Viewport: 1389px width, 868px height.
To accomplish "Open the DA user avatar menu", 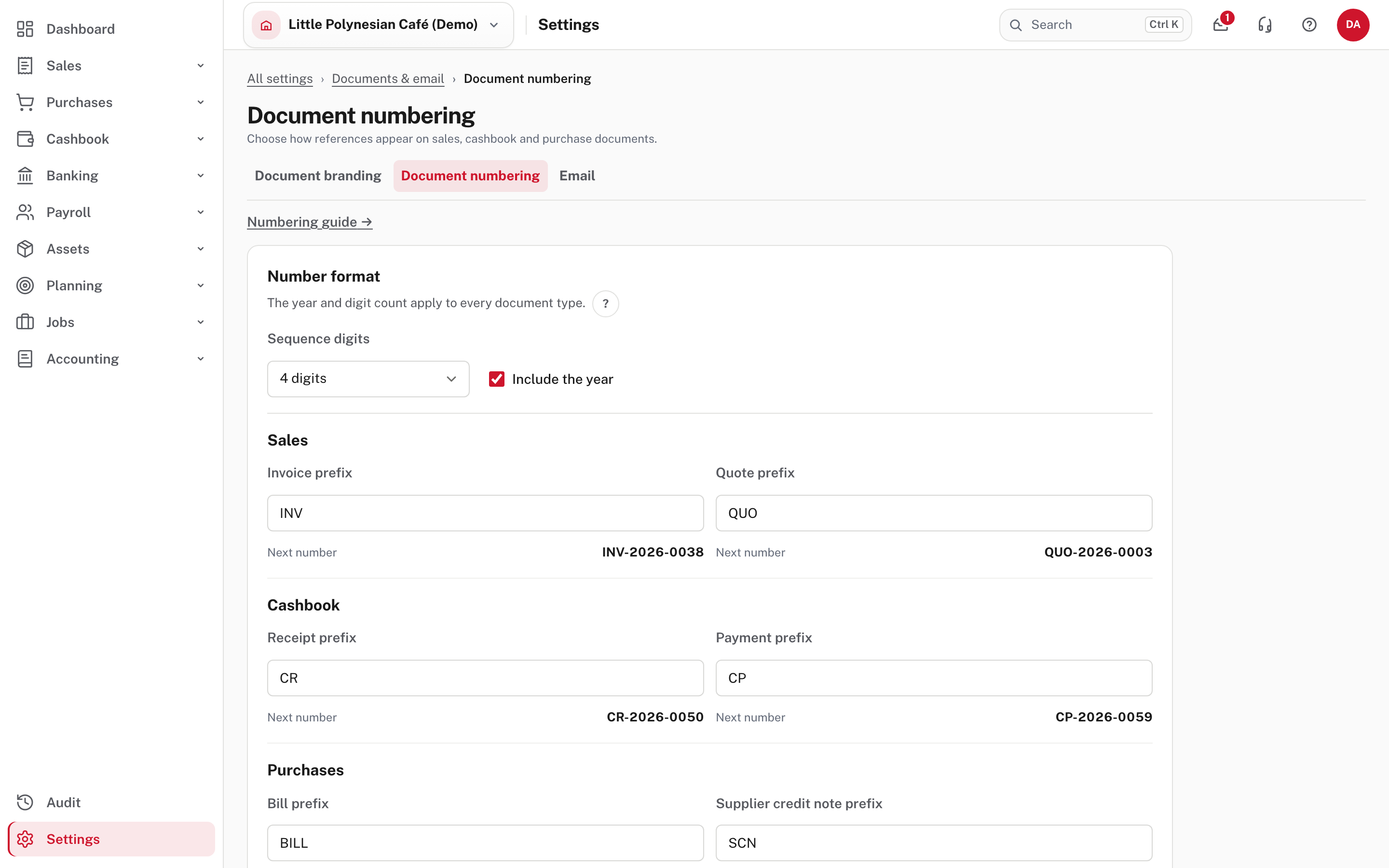I will (1353, 25).
